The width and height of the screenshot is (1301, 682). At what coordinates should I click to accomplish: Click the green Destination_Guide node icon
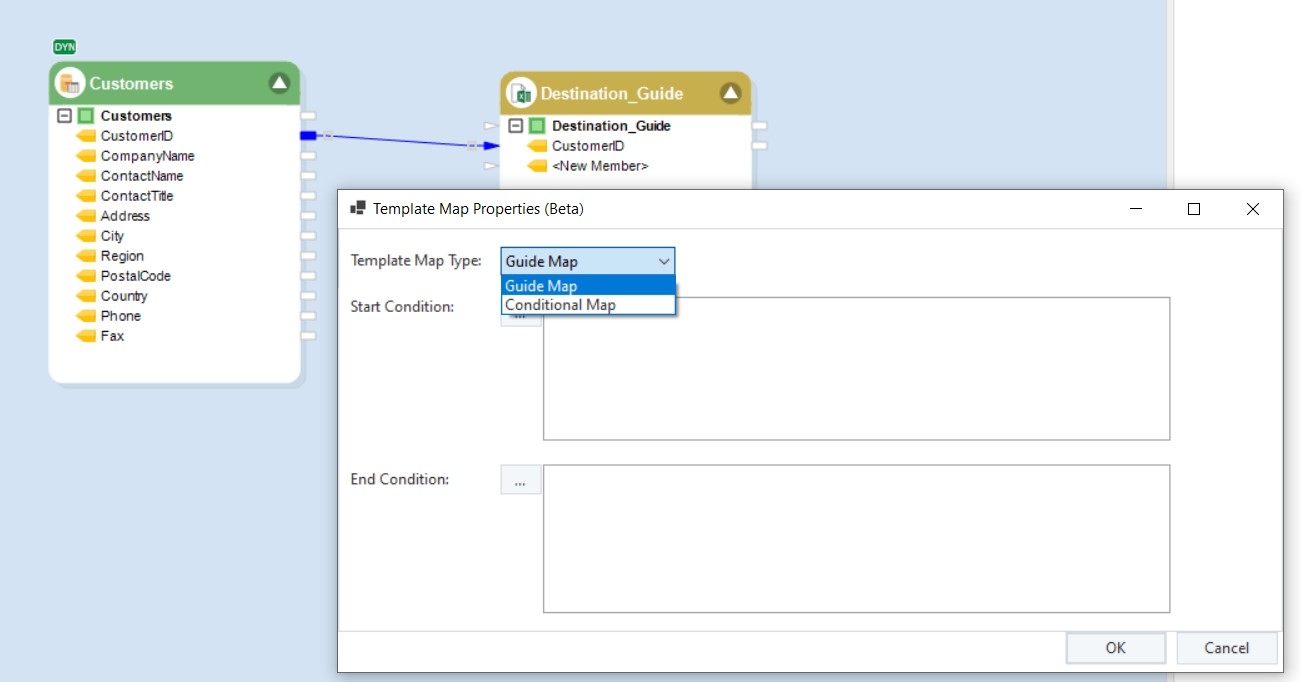[x=537, y=126]
